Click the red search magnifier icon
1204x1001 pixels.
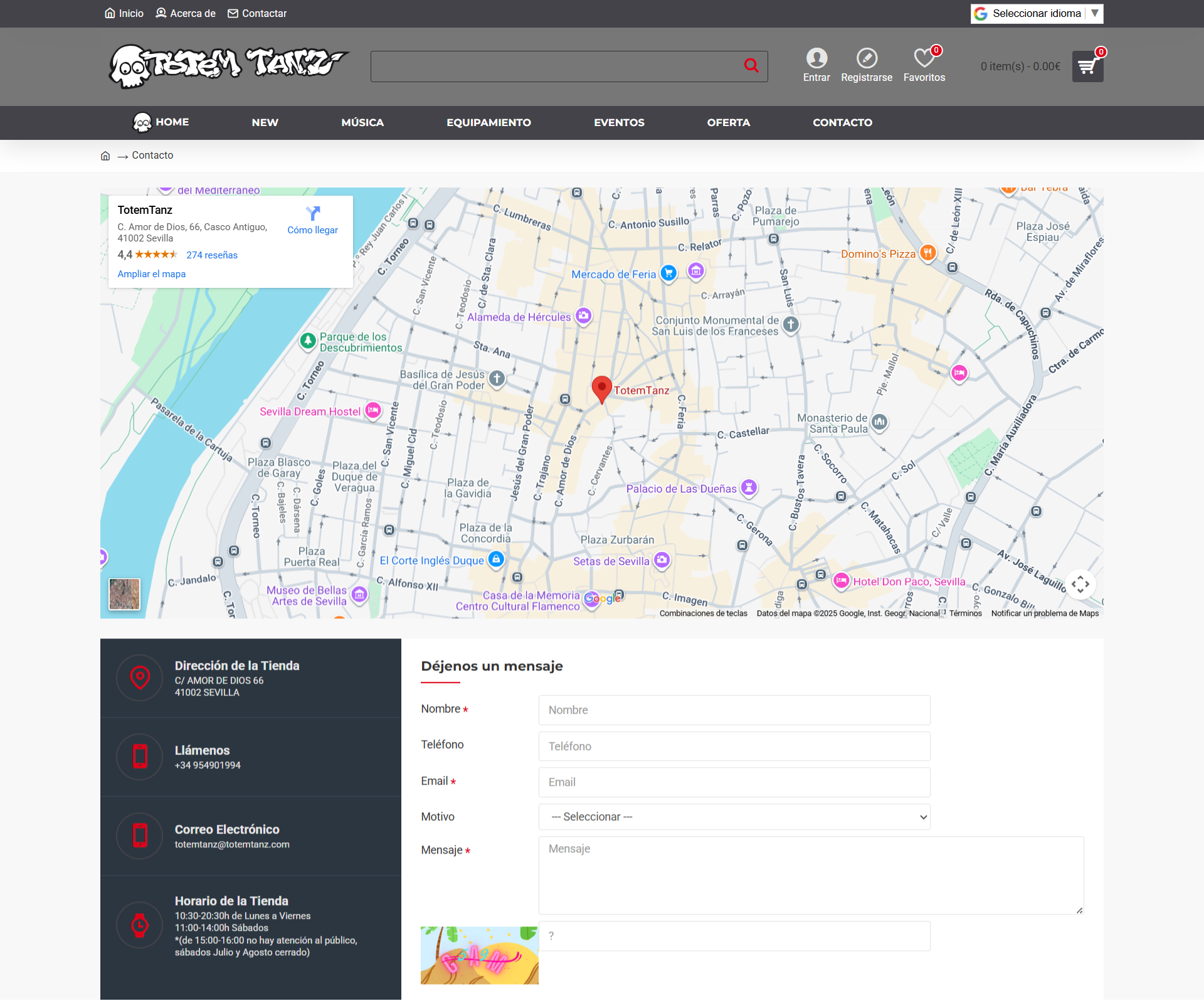[x=751, y=66]
